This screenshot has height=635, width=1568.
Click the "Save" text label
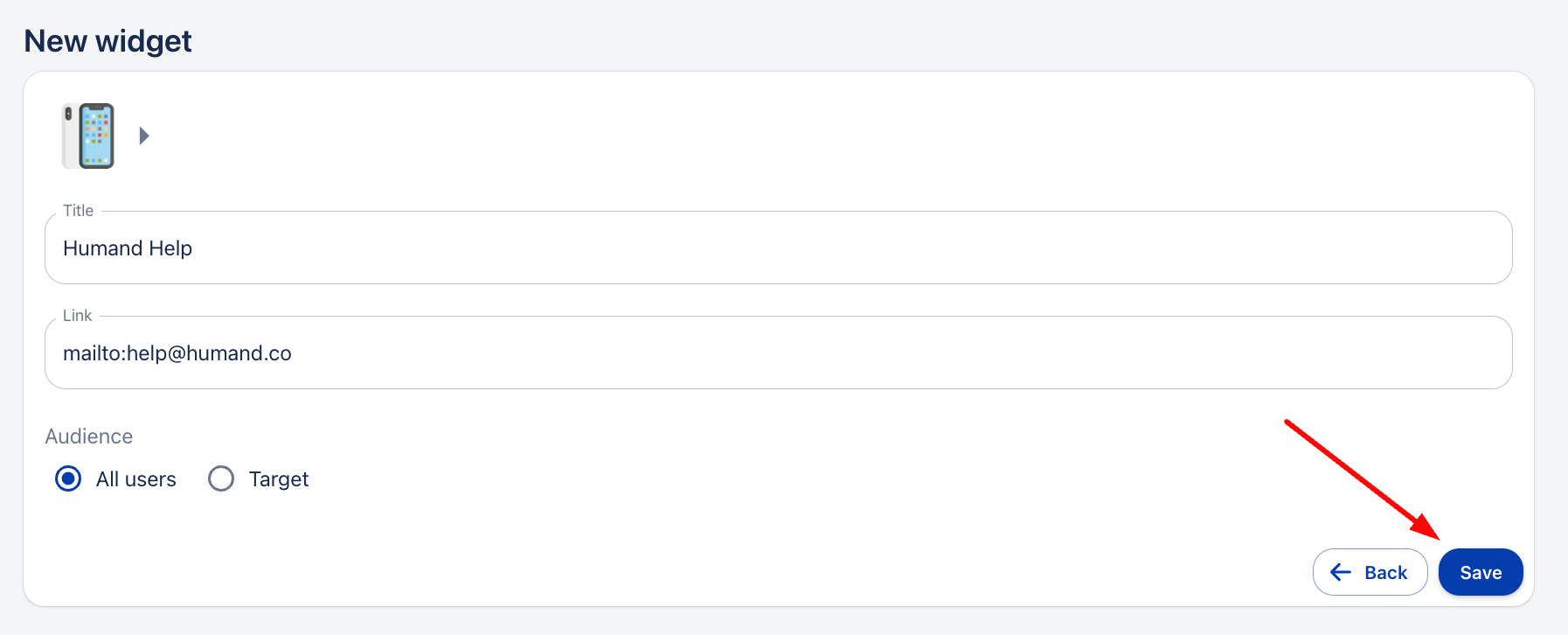[x=1481, y=573]
